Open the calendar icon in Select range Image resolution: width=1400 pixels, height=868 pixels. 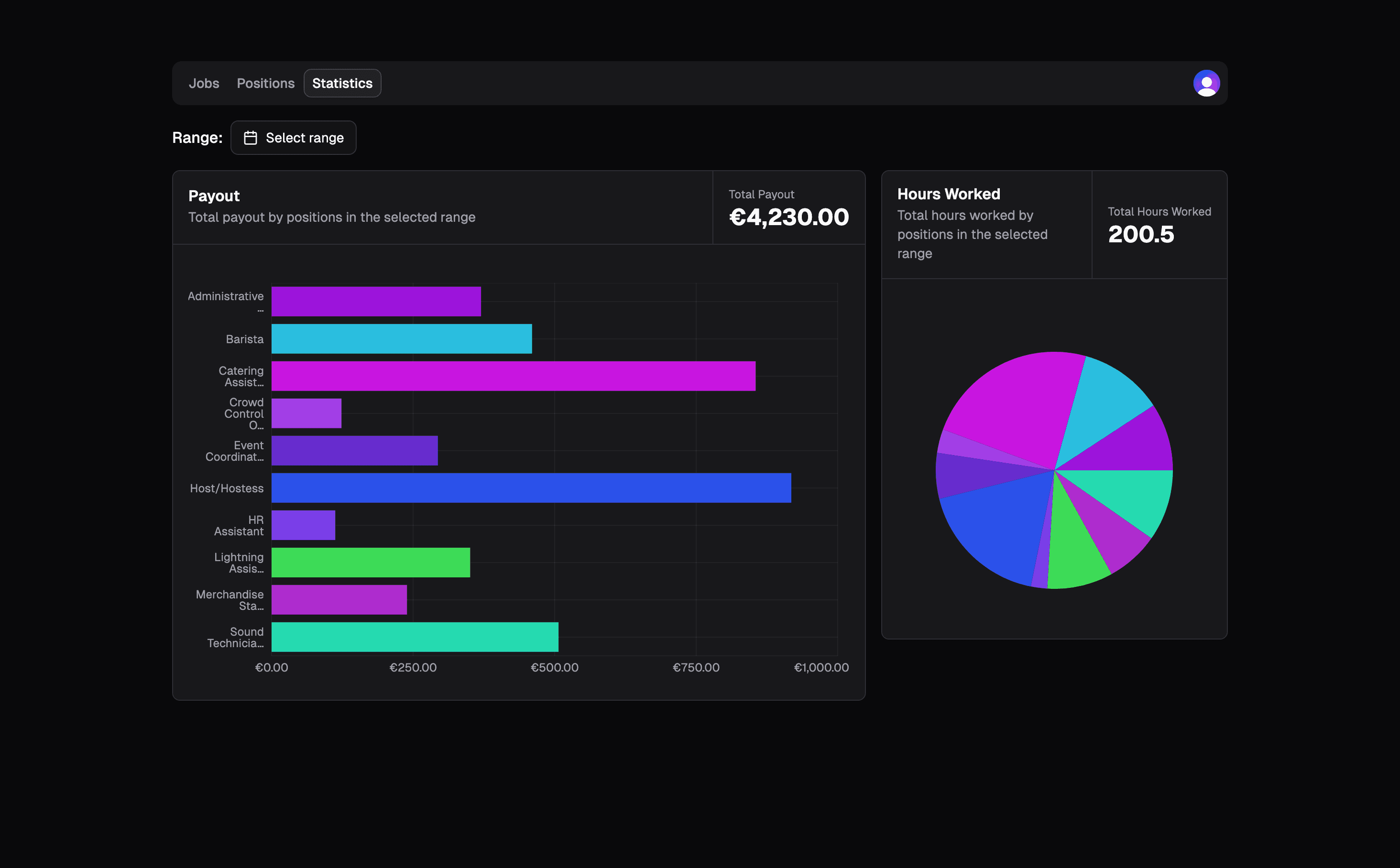pyautogui.click(x=251, y=137)
